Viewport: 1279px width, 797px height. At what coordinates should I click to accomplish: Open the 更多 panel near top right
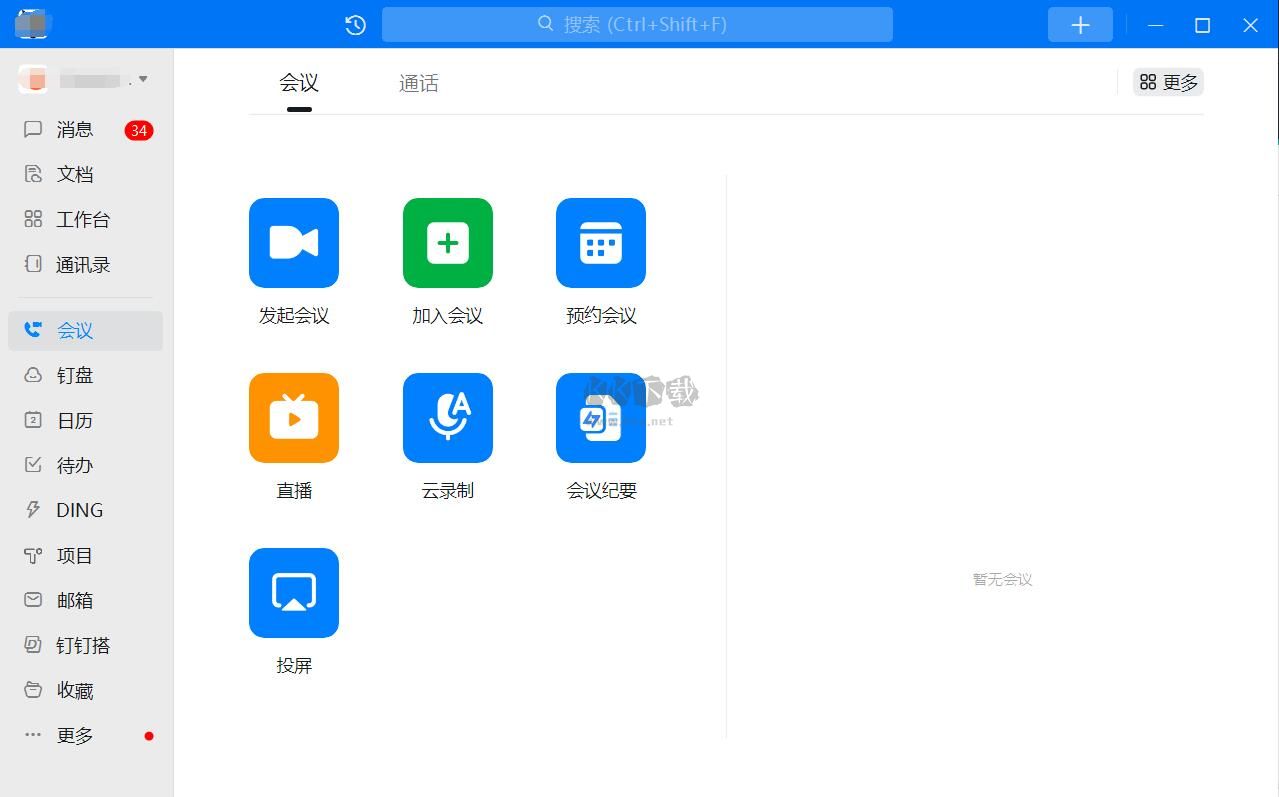coord(1167,82)
